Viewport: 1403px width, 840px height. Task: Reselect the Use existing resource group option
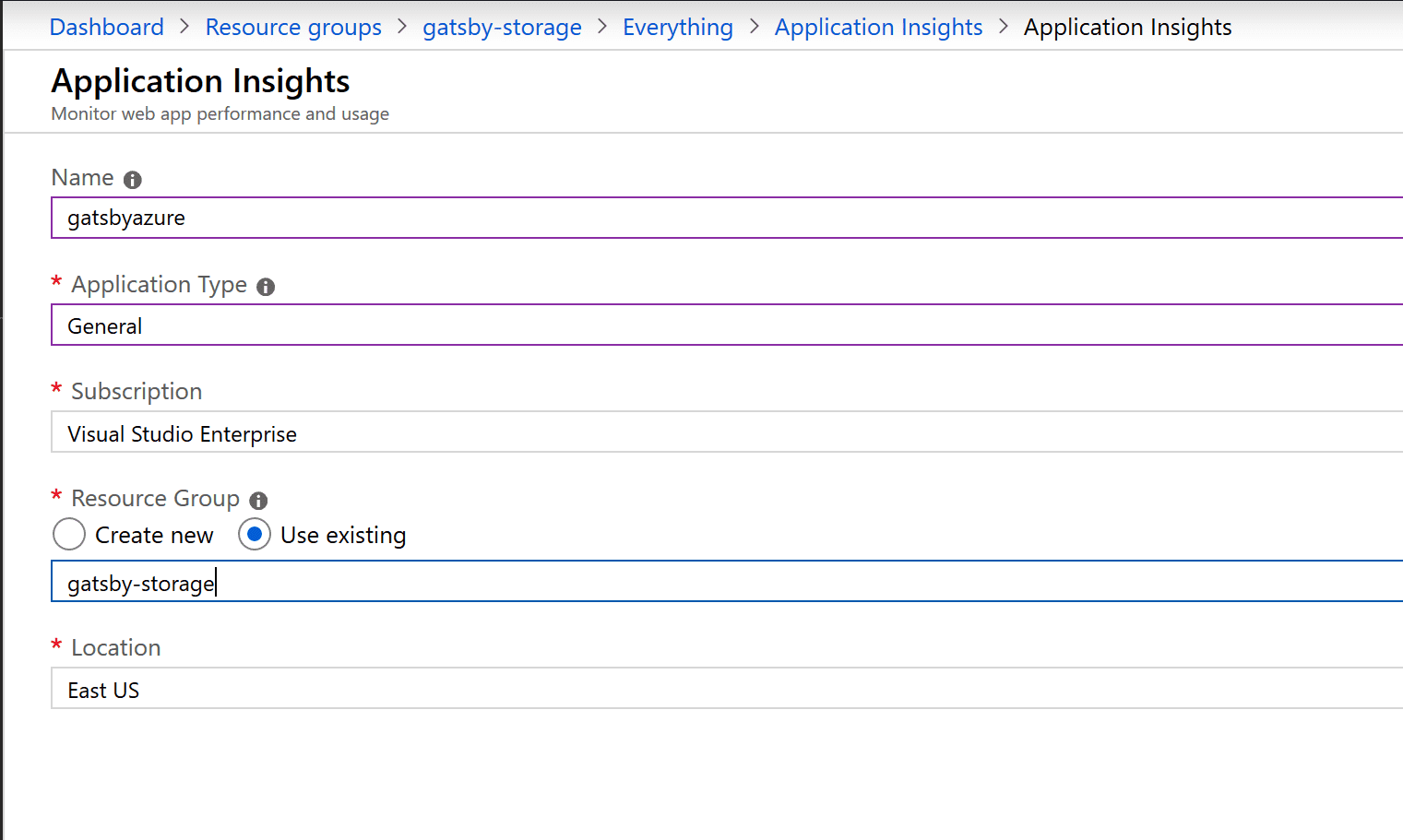(254, 534)
